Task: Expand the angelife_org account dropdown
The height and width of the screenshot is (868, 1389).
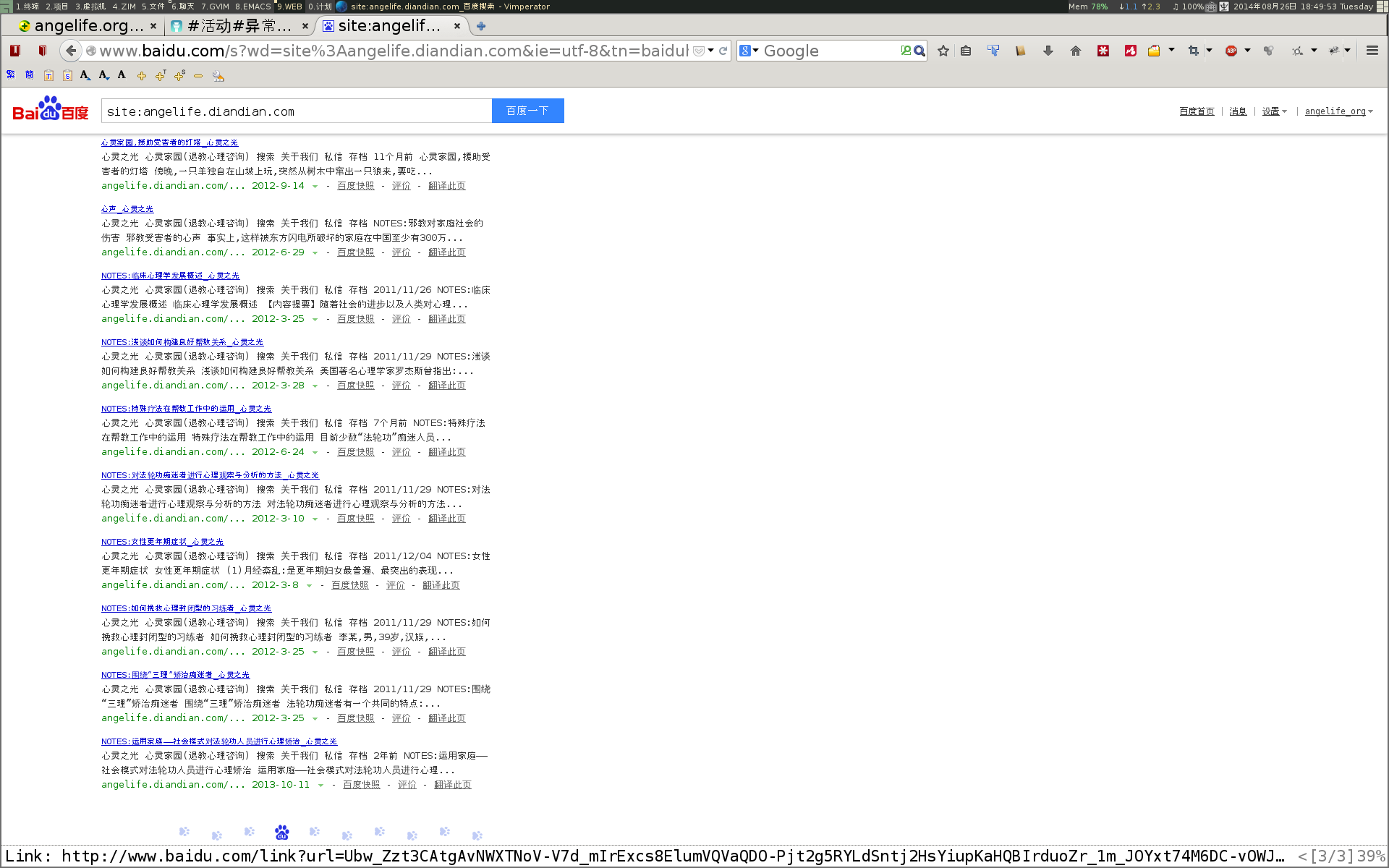Action: tap(1338, 111)
